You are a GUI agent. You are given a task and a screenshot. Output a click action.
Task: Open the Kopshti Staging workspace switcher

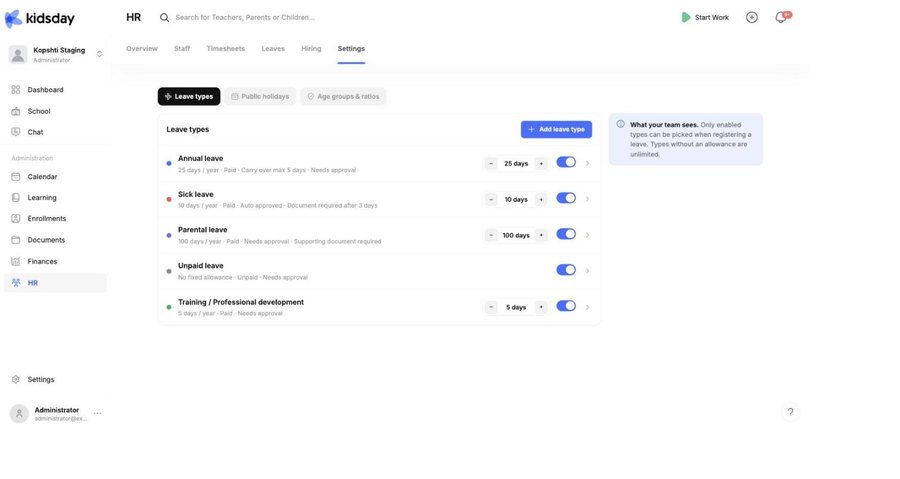(99, 54)
